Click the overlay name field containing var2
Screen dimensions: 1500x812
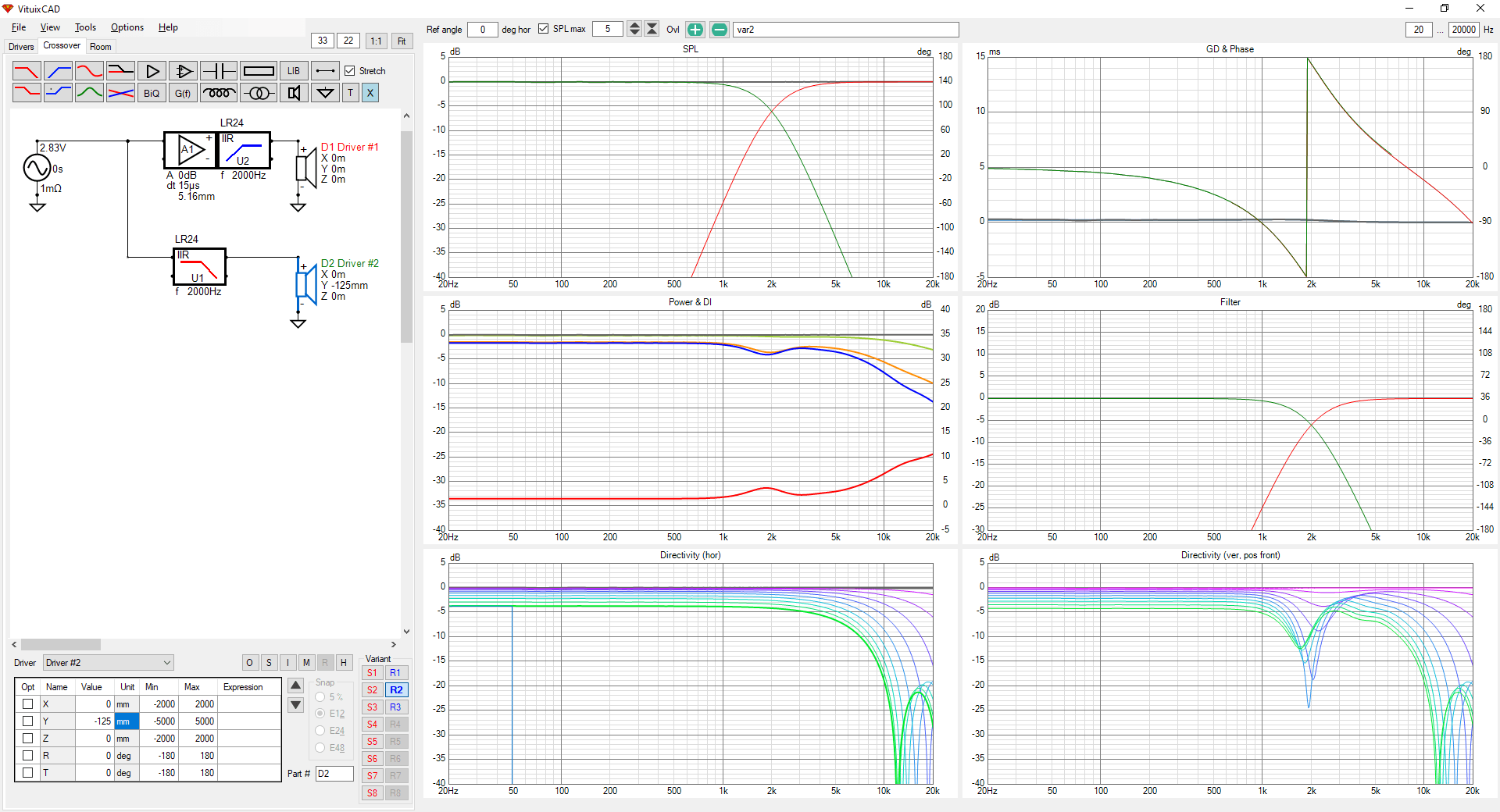point(845,30)
